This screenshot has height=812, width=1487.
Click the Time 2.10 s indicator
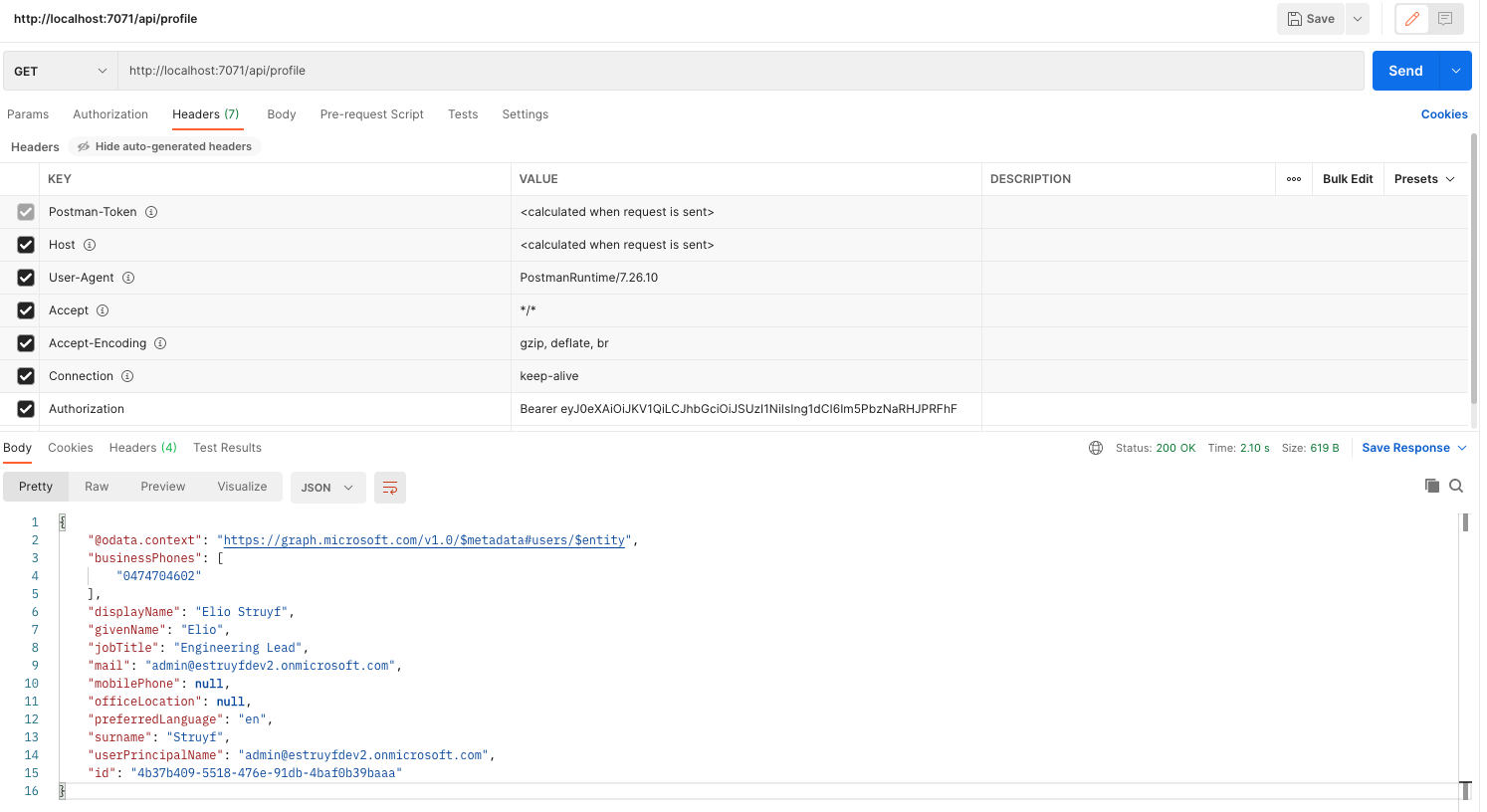point(1239,448)
